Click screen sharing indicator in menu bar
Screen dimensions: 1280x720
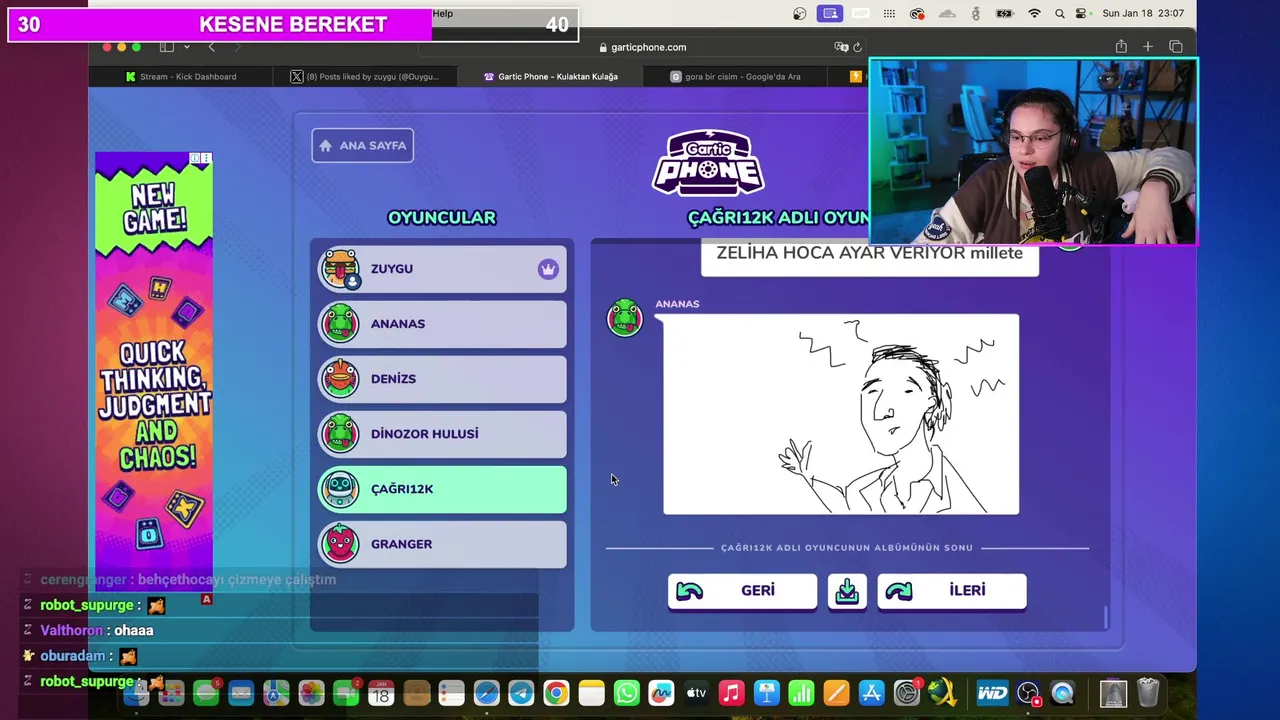click(x=829, y=14)
